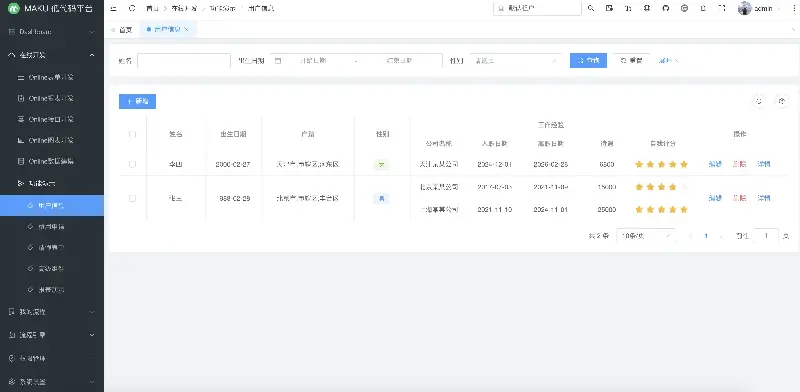The width and height of the screenshot is (800, 392).
Task: Click the 首页 breadcrumb link
Action: click(152, 8)
